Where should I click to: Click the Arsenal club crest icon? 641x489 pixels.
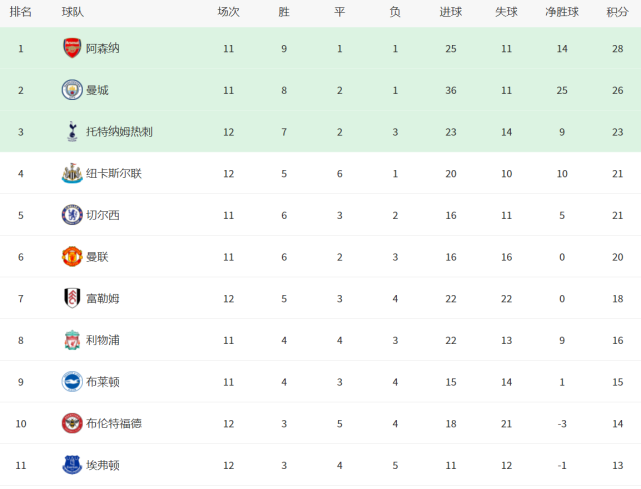(72, 48)
